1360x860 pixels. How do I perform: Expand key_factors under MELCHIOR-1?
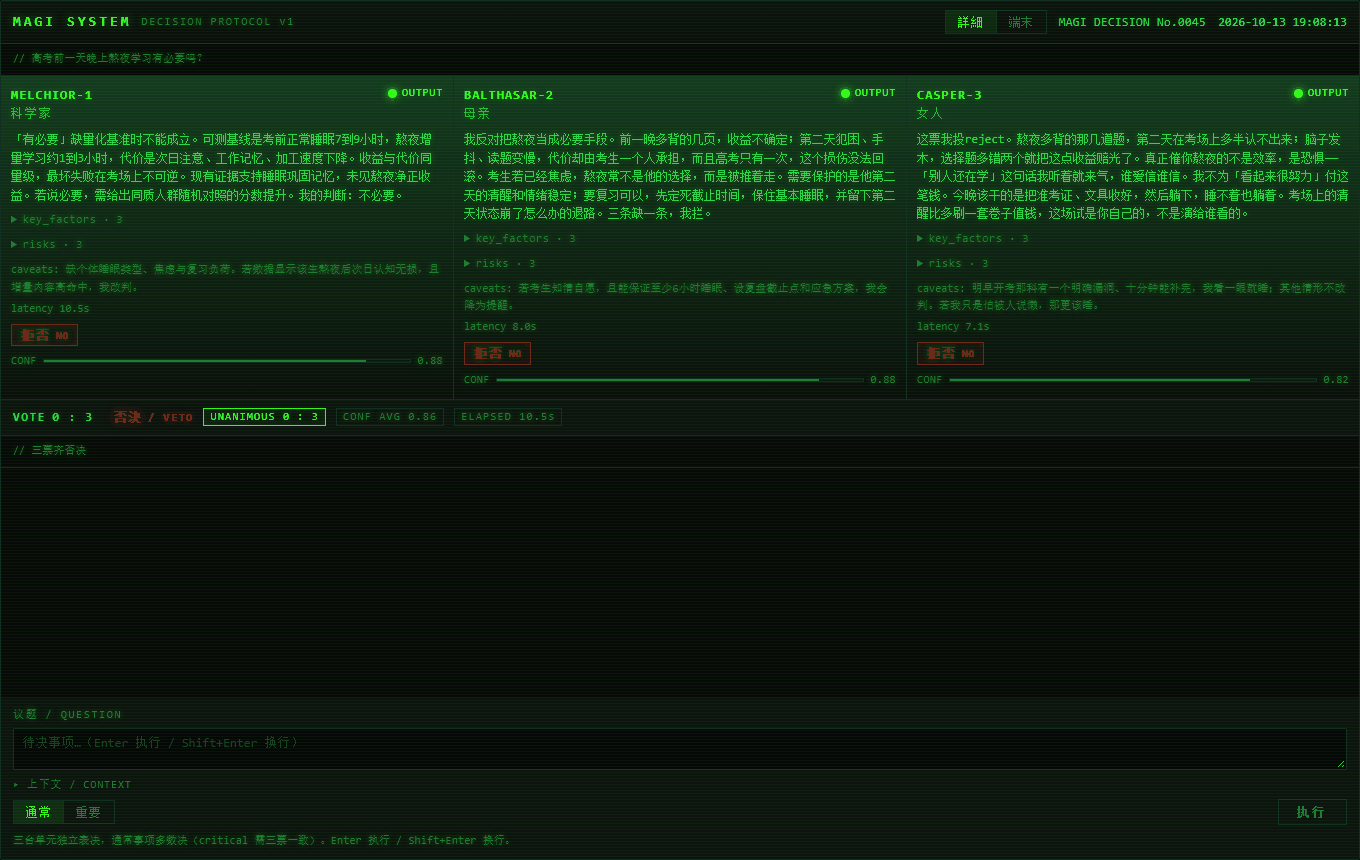67,219
